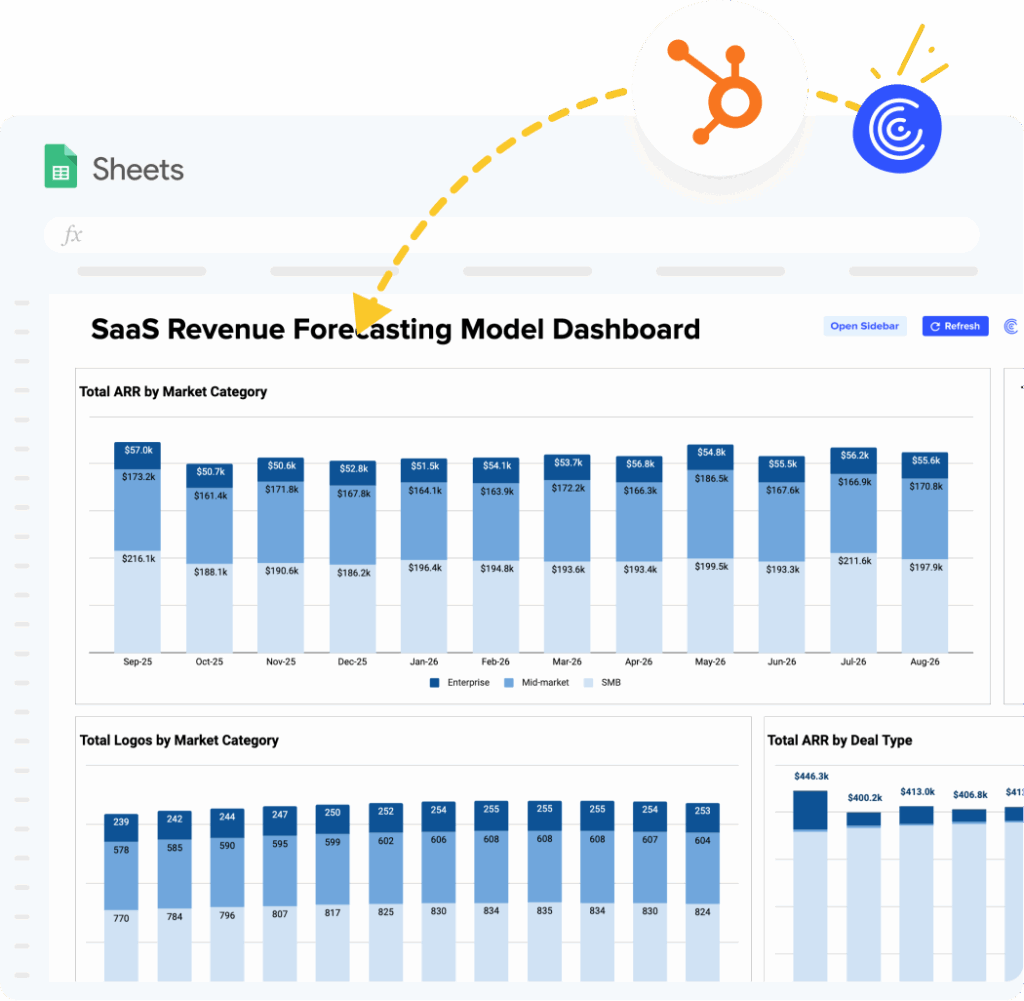Select the Total ARR by Deal Type title
This screenshot has width=1024, height=1001.
tap(839, 741)
